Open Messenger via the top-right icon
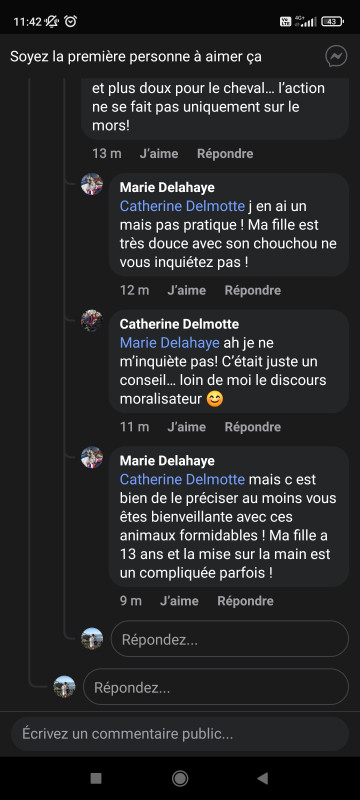The width and height of the screenshot is (360, 800). [336, 57]
